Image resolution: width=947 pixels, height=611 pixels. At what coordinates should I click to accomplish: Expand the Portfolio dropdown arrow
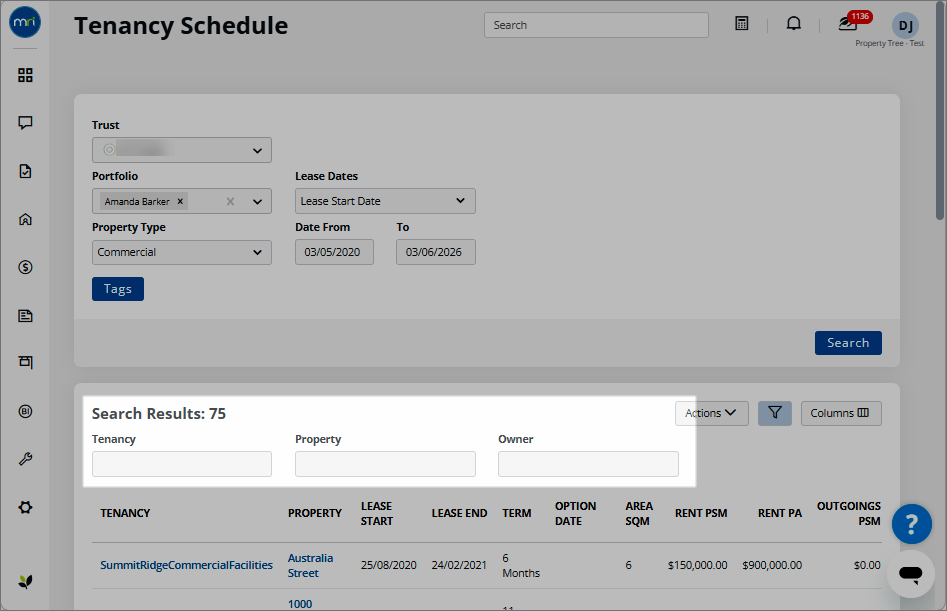(257, 202)
